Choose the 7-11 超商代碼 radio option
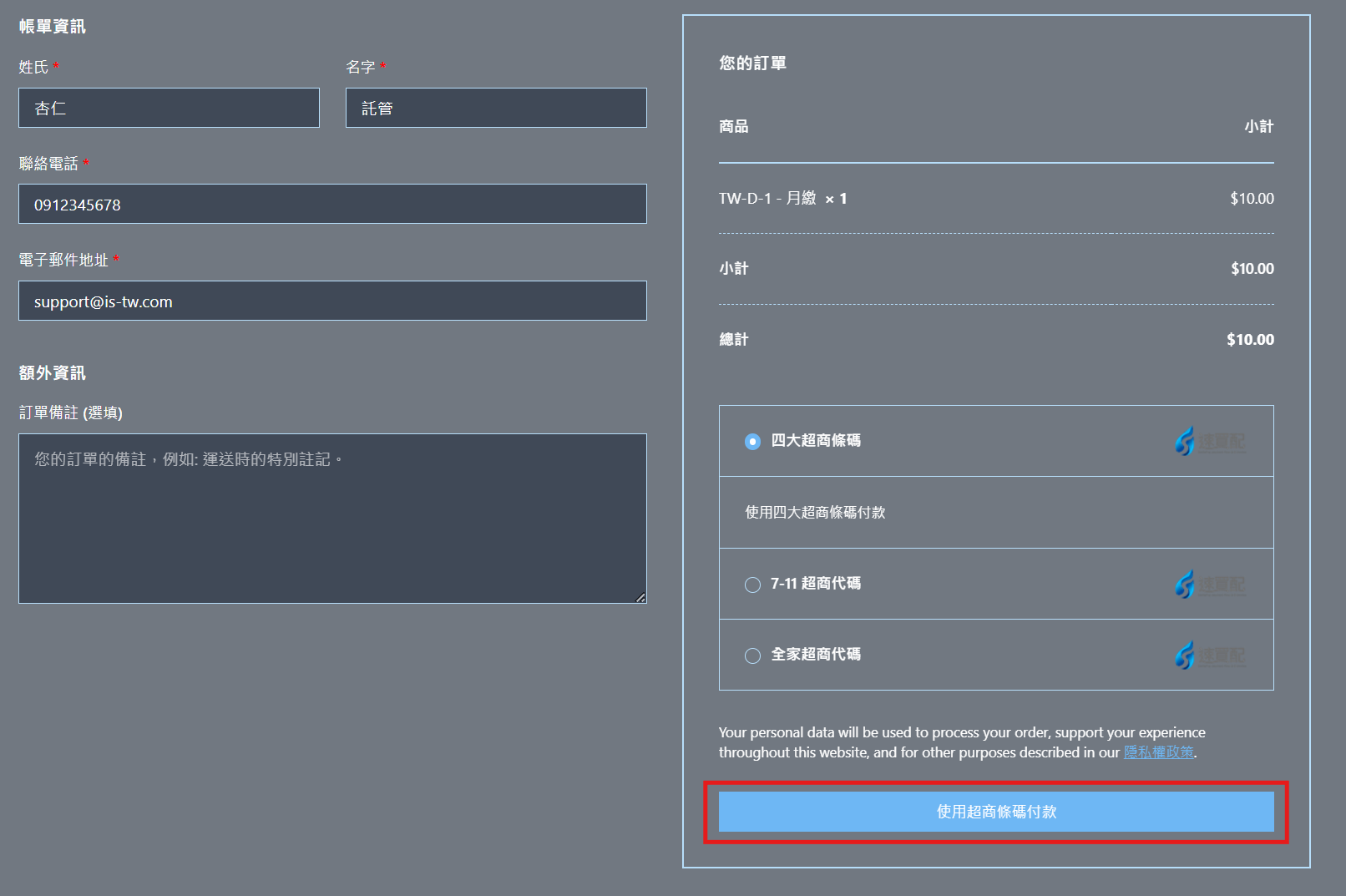Image resolution: width=1346 pixels, height=896 pixels. click(x=752, y=585)
